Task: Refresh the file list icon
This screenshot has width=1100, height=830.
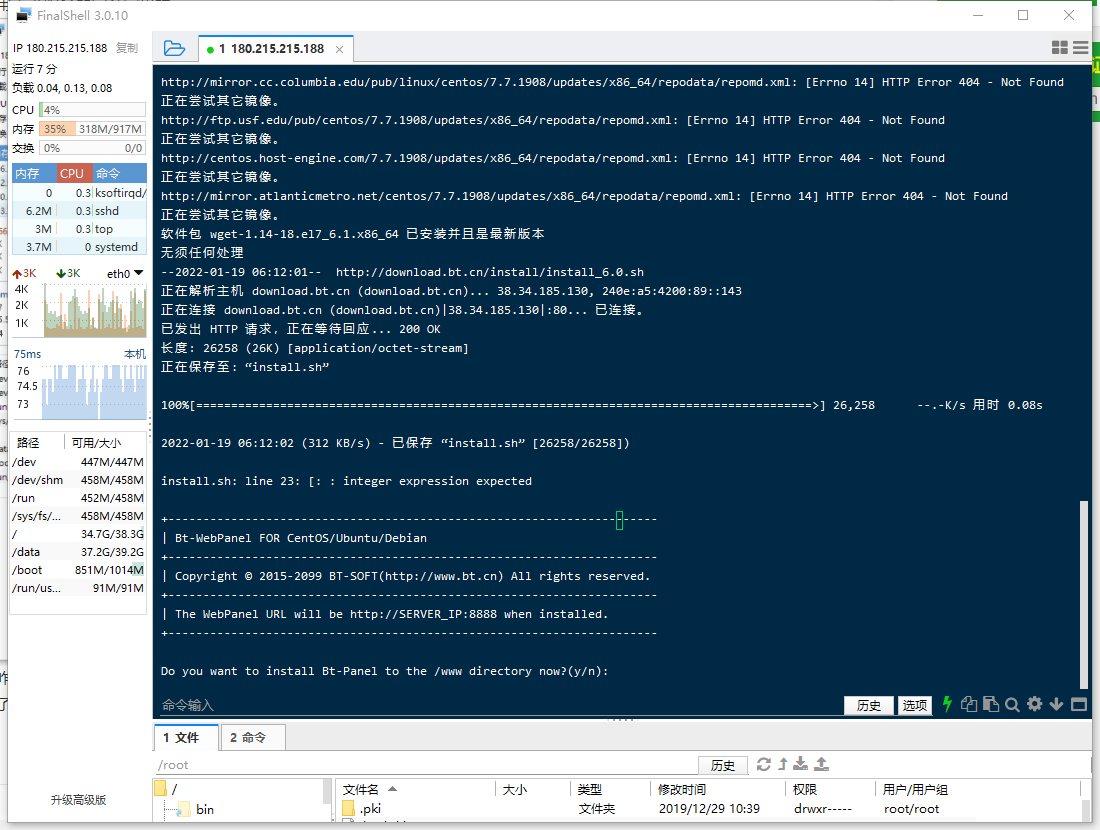Action: (763, 765)
